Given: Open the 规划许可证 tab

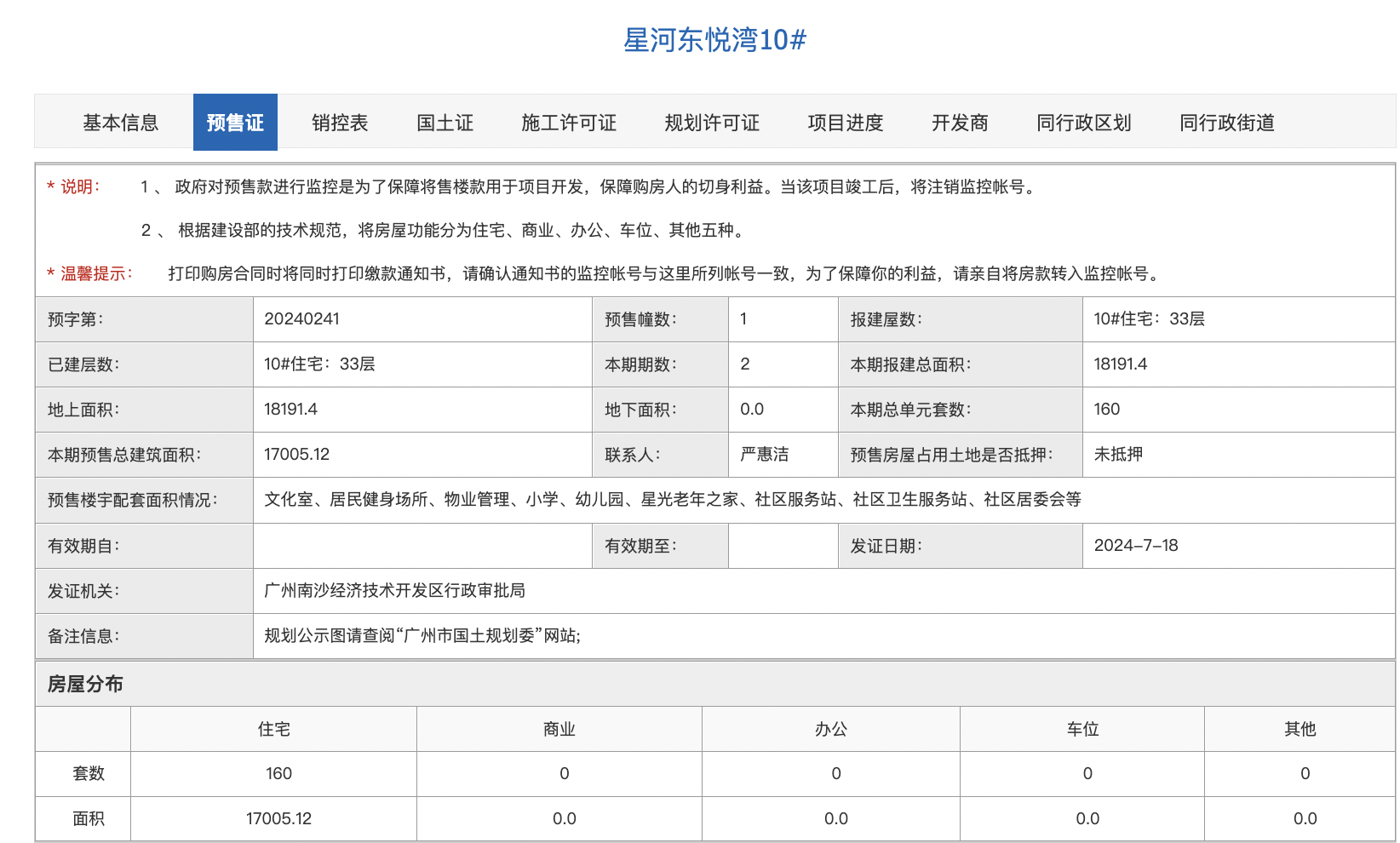Looking at the screenshot, I should click(712, 123).
